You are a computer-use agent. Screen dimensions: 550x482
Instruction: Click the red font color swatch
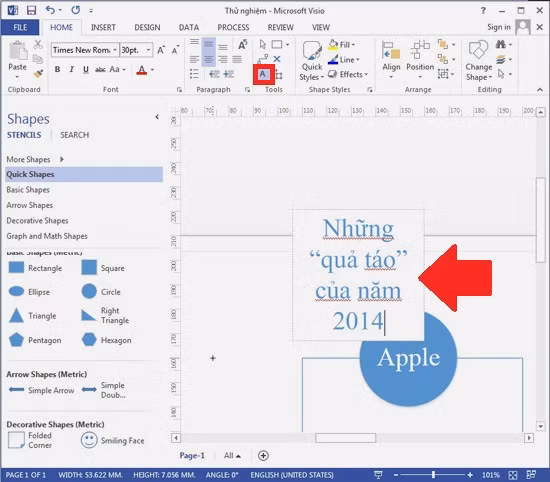click(142, 70)
